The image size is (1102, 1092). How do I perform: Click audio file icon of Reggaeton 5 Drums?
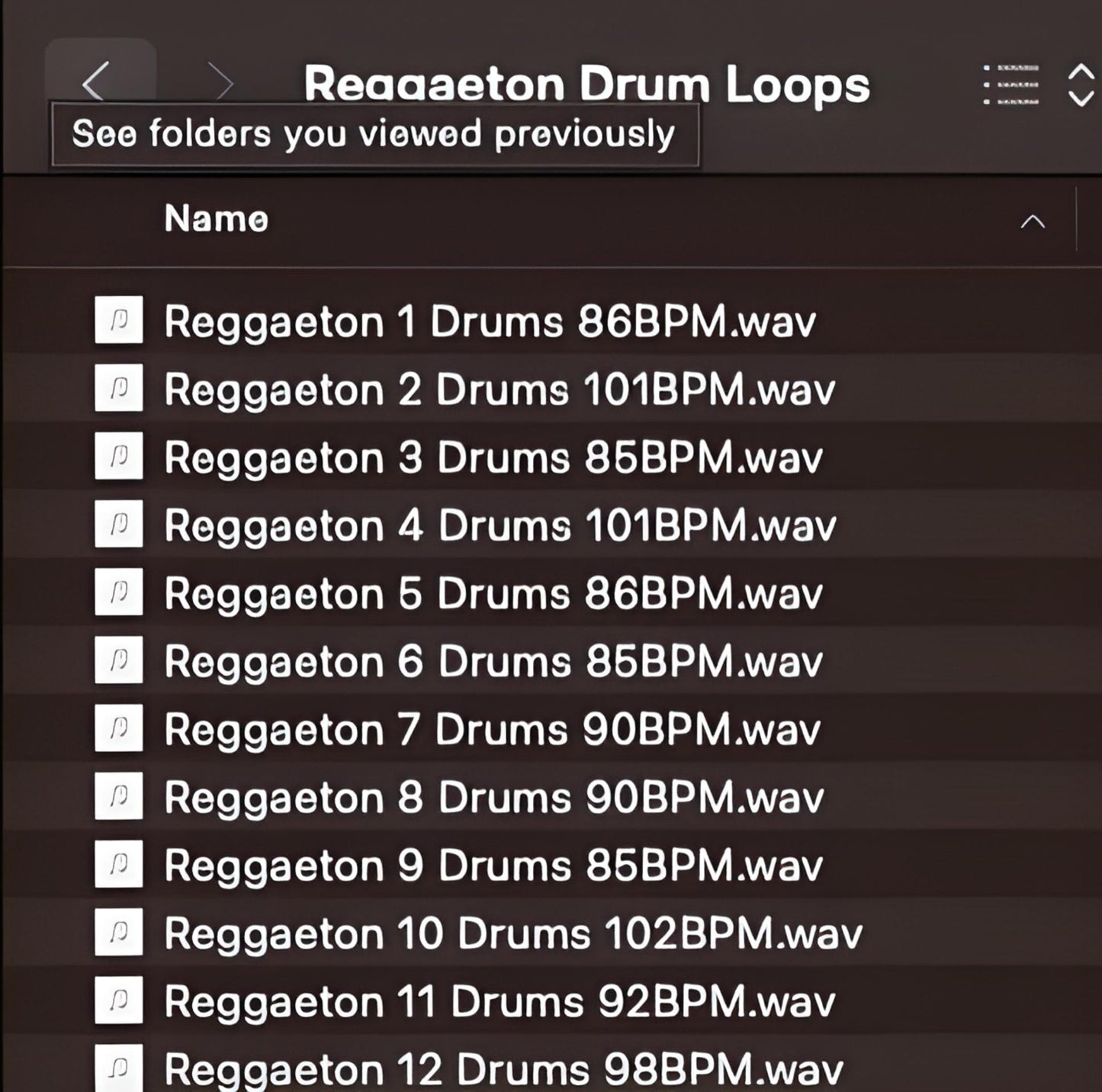click(118, 591)
